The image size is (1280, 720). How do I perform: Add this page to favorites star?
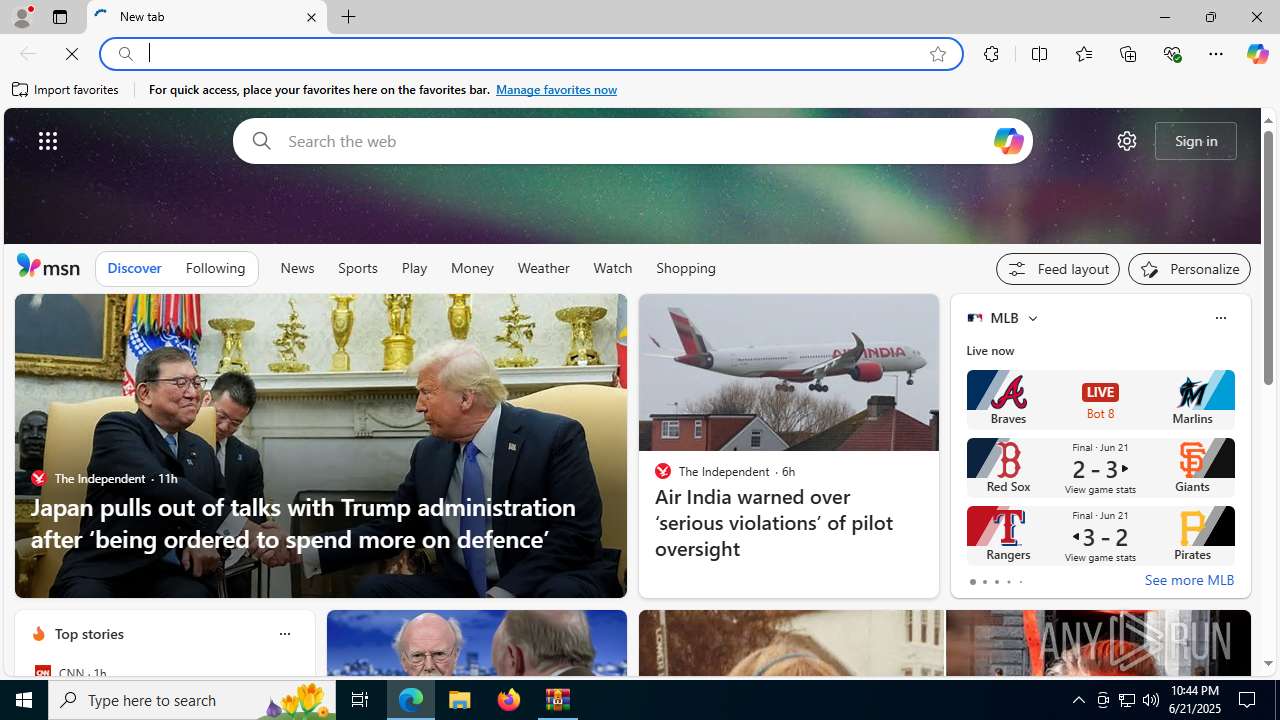(x=937, y=54)
